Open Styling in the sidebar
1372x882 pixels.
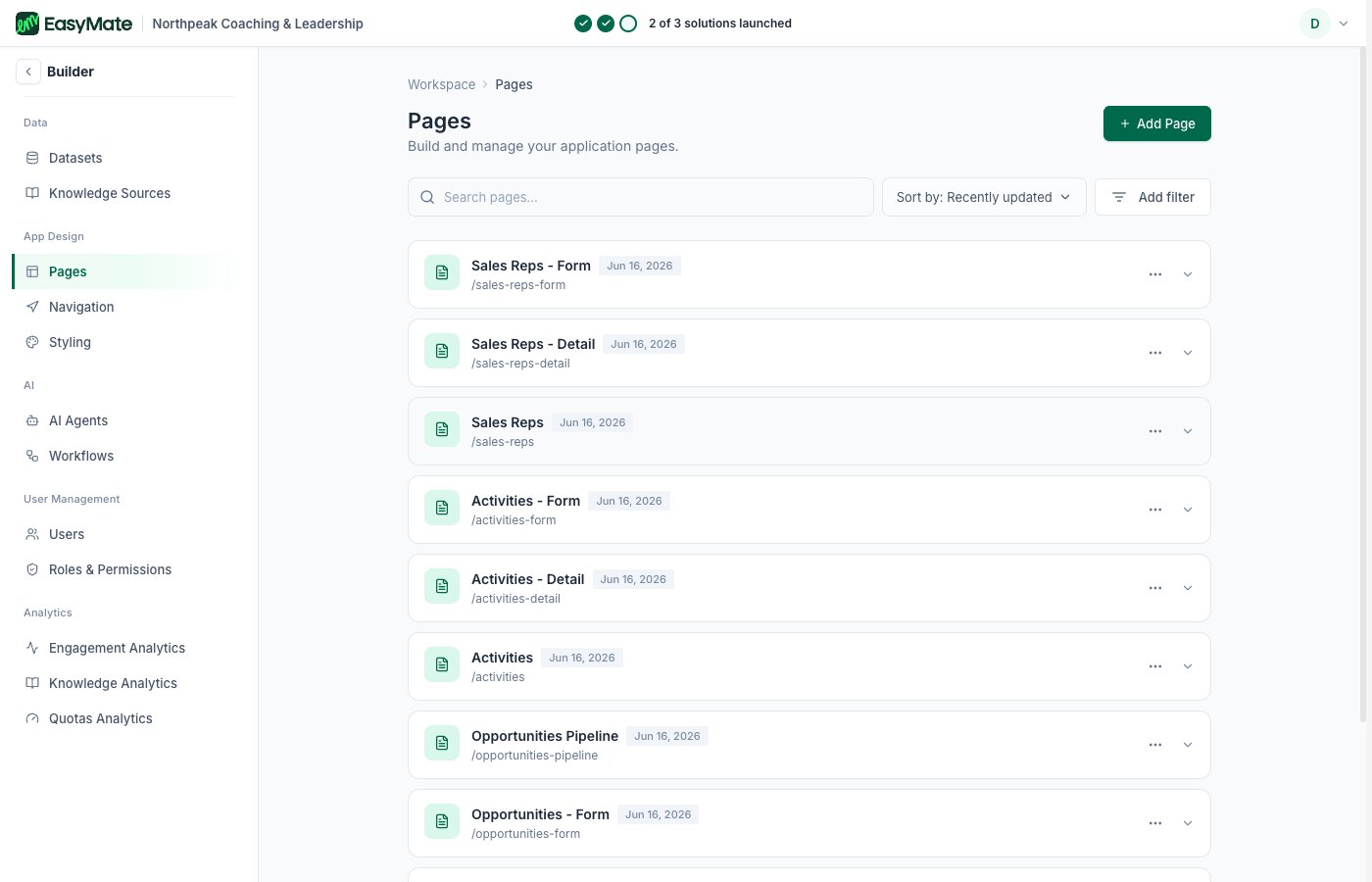pyautogui.click(x=123, y=342)
